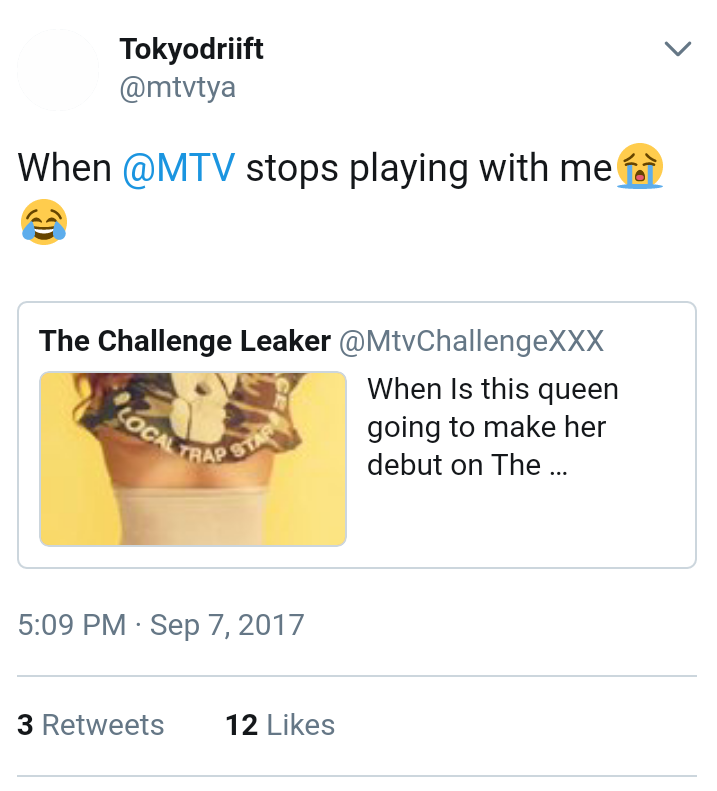Click the word 'Retweets' label
The height and width of the screenshot is (791, 717).
click(x=103, y=725)
